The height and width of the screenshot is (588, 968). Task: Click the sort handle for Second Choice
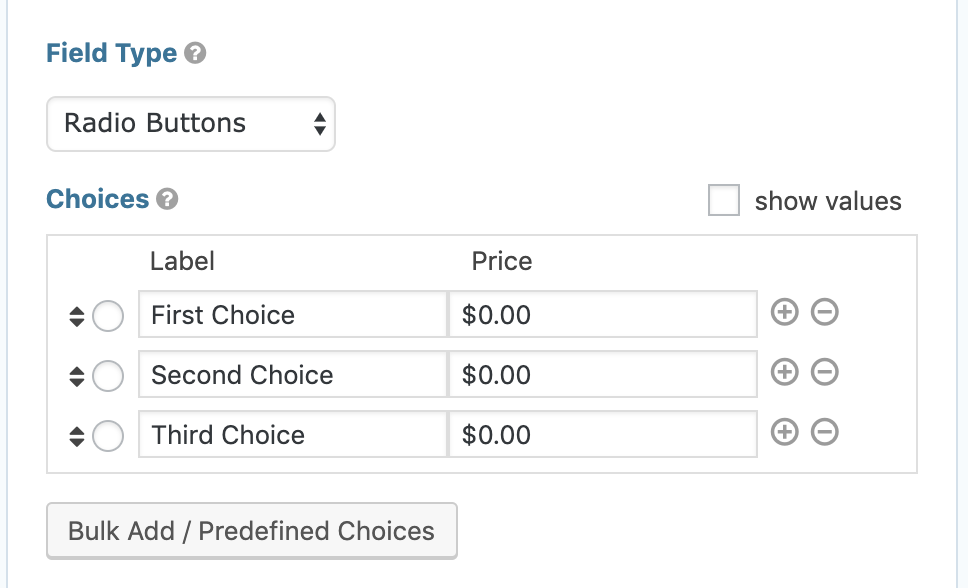pos(77,376)
